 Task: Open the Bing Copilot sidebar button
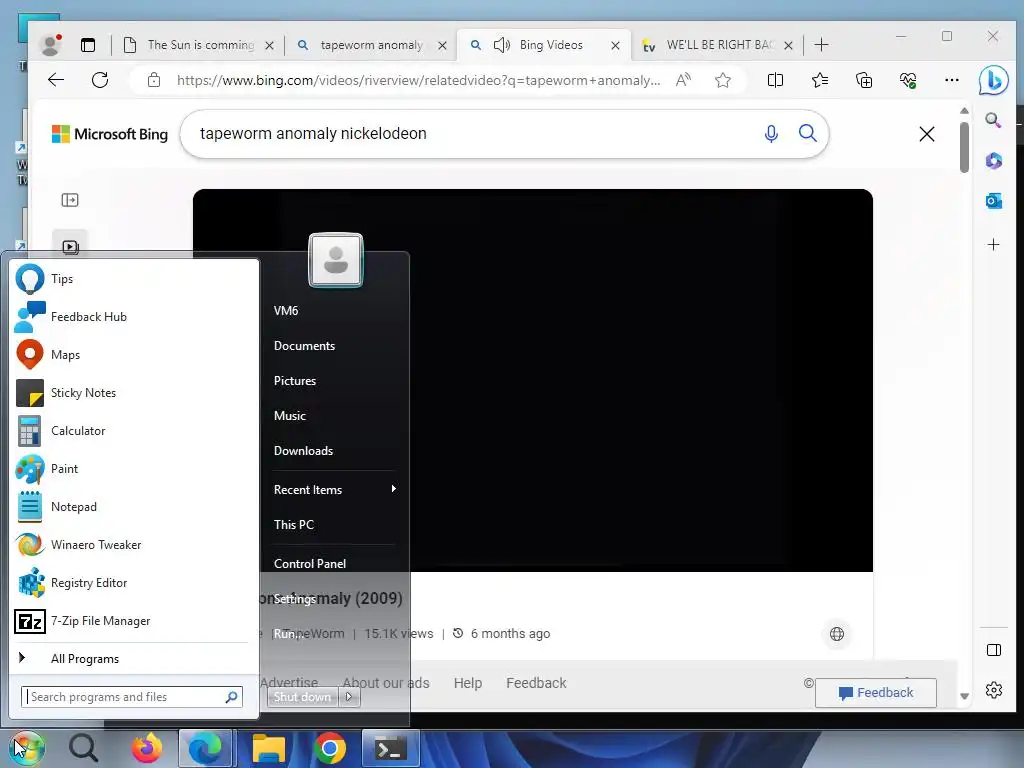(x=993, y=80)
